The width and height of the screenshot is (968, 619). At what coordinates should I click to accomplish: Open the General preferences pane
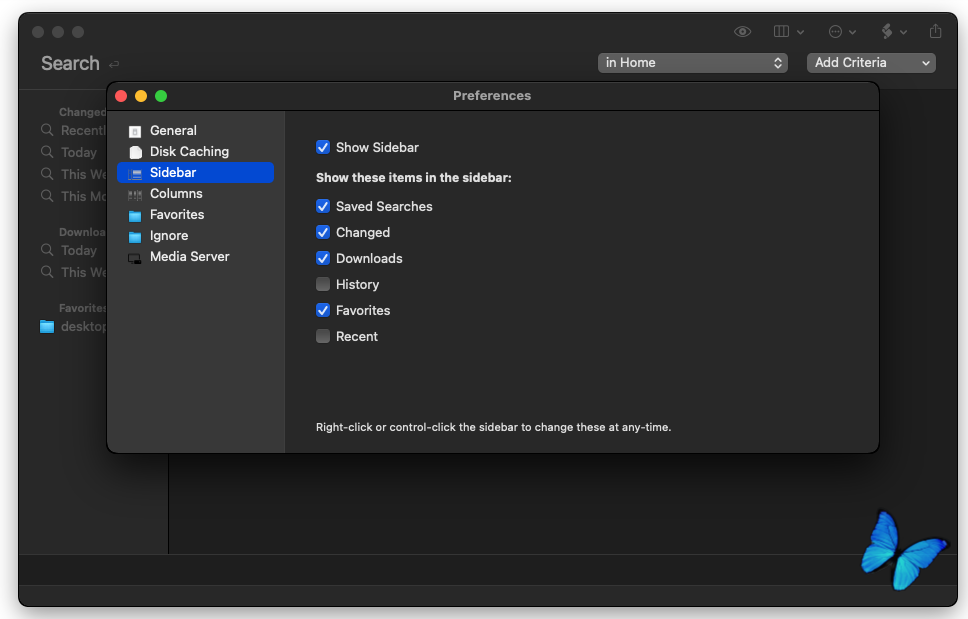173,131
